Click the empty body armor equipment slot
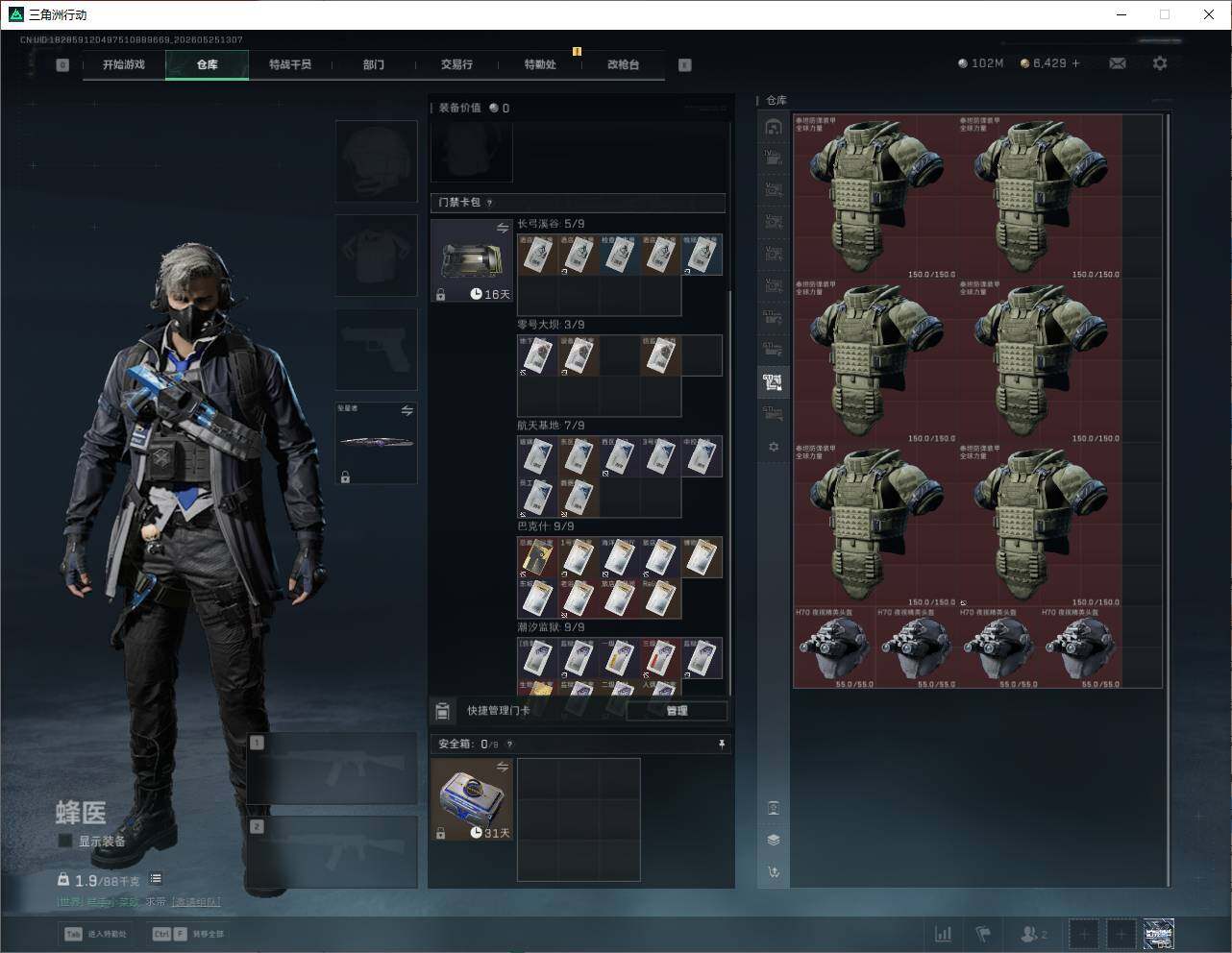Viewport: 1232px width, 953px height. 376,255
